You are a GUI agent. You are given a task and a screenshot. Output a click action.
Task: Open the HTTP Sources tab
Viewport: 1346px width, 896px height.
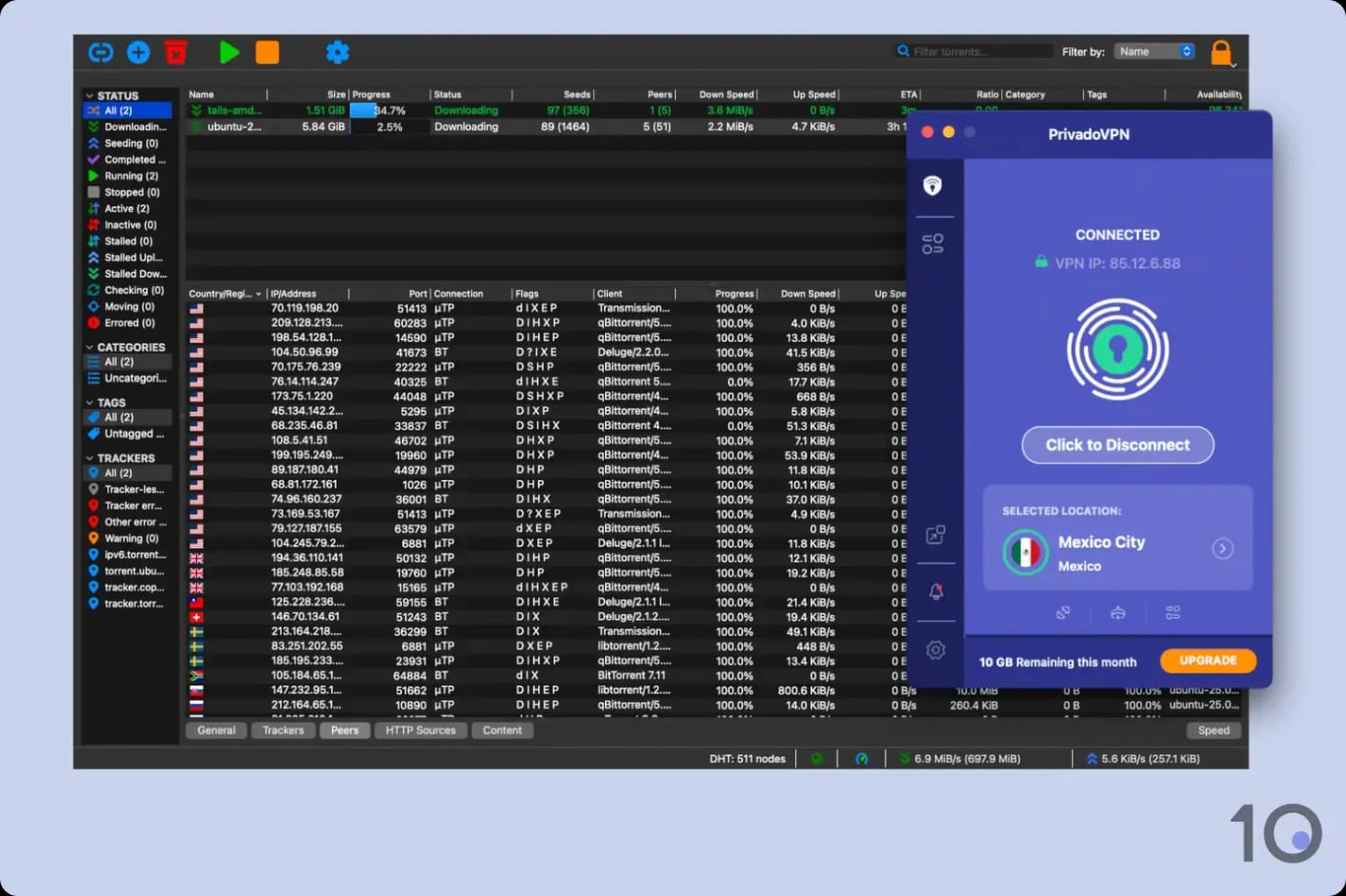tap(420, 730)
